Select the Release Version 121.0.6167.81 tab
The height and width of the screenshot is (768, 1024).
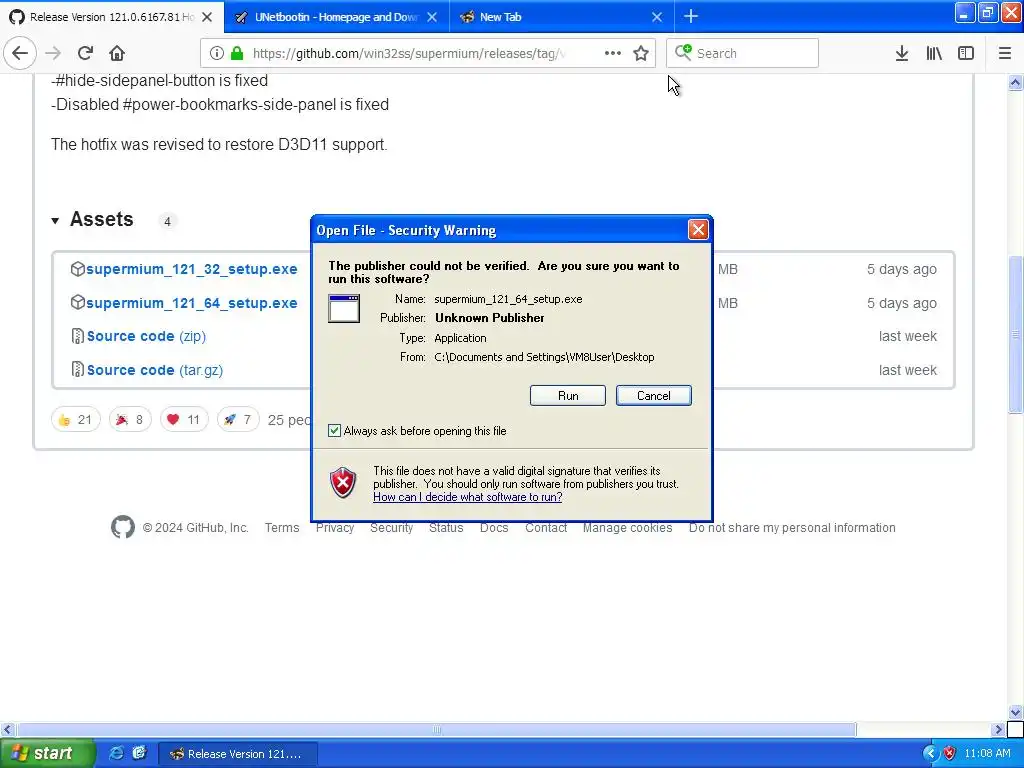(x=112, y=17)
